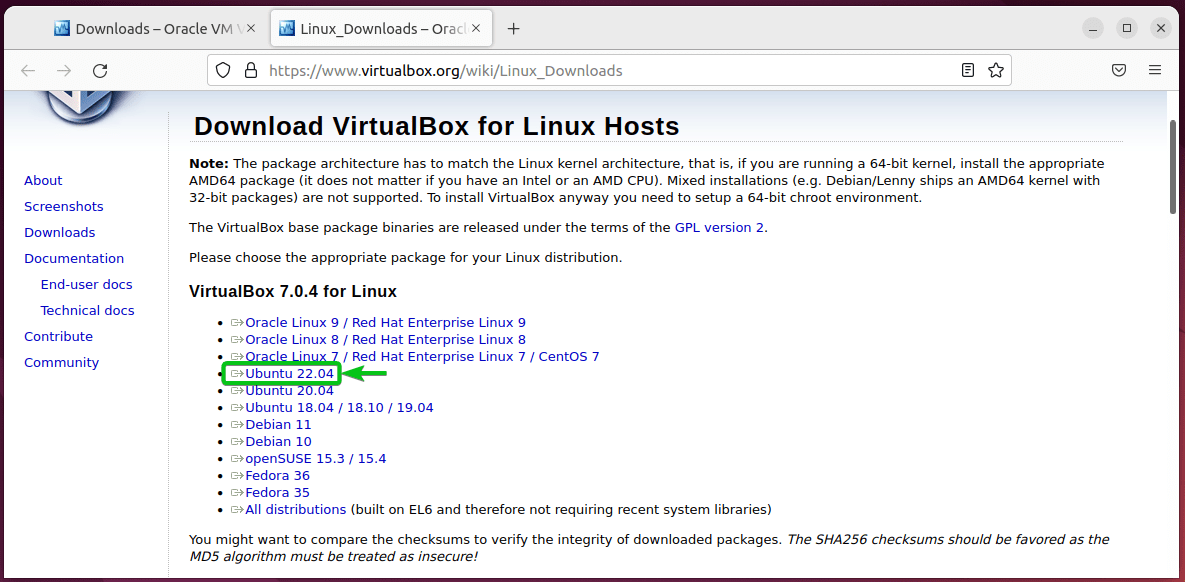
Task: Open the Screenshots sidebar link
Action: coord(63,206)
